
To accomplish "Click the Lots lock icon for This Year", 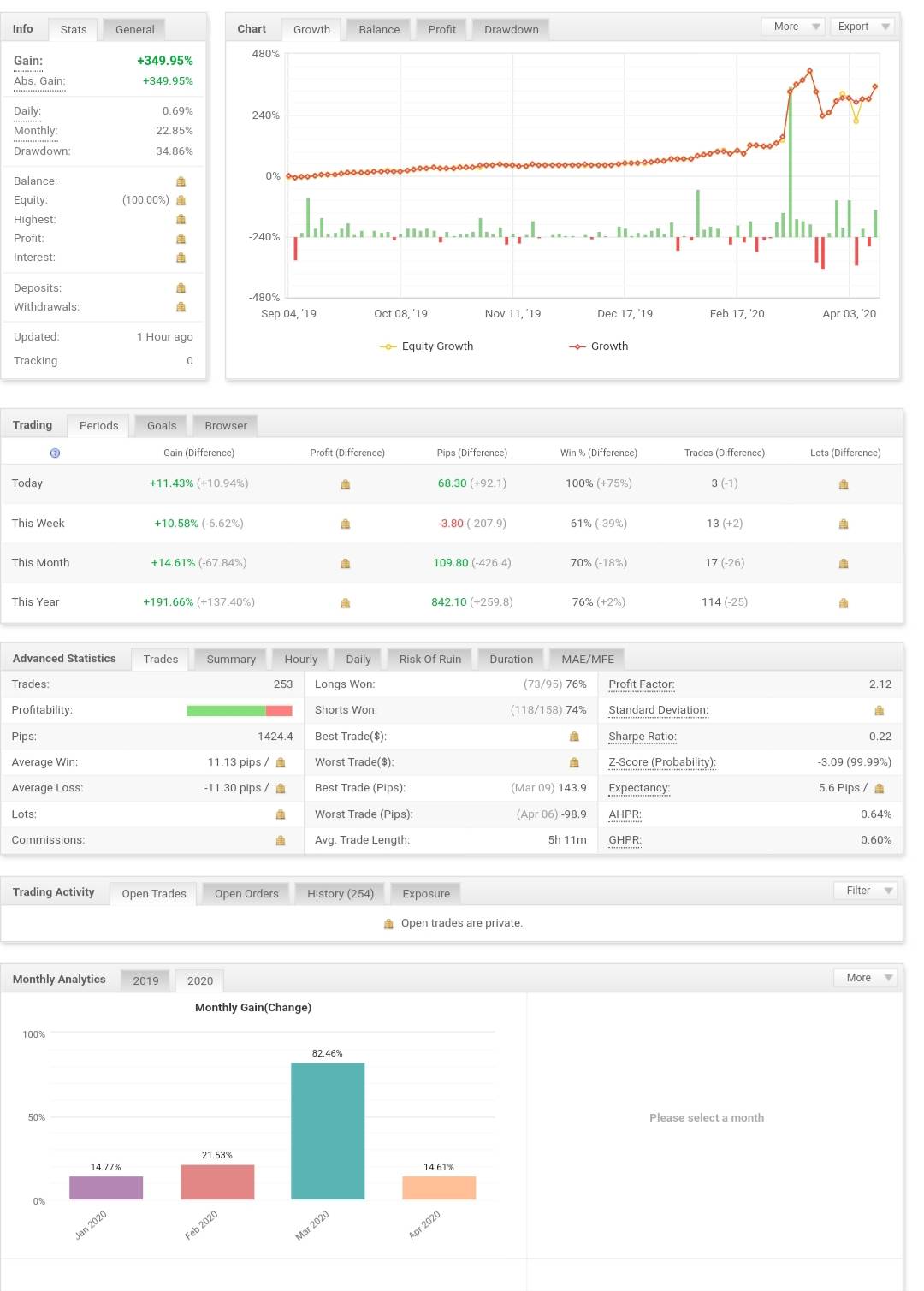I will point(844,603).
